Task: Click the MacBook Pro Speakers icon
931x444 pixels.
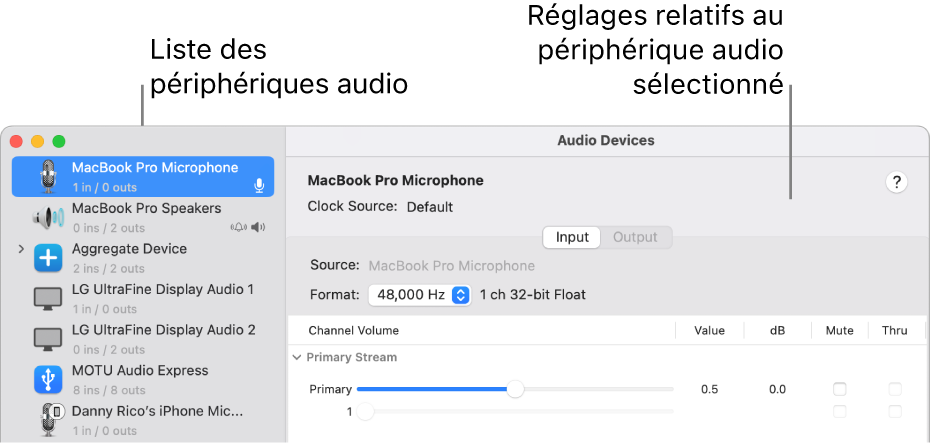Action: [x=48, y=217]
